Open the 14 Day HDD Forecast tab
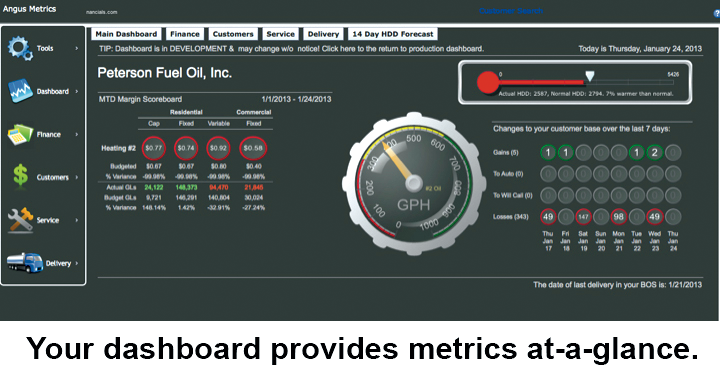 click(393, 34)
